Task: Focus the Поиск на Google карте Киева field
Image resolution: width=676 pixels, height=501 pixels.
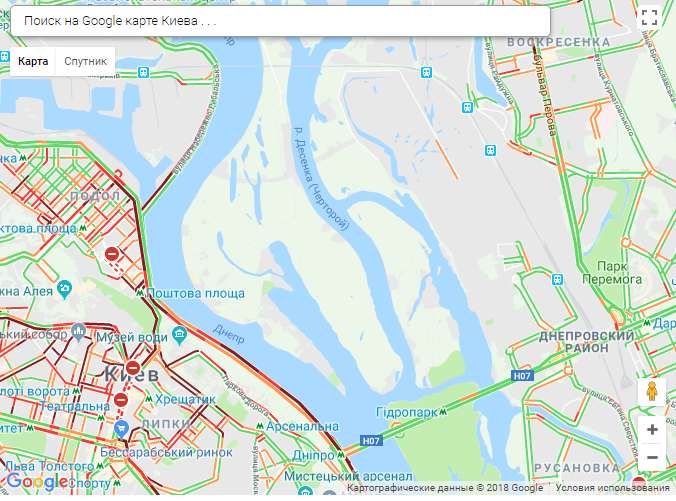Action: [280, 21]
